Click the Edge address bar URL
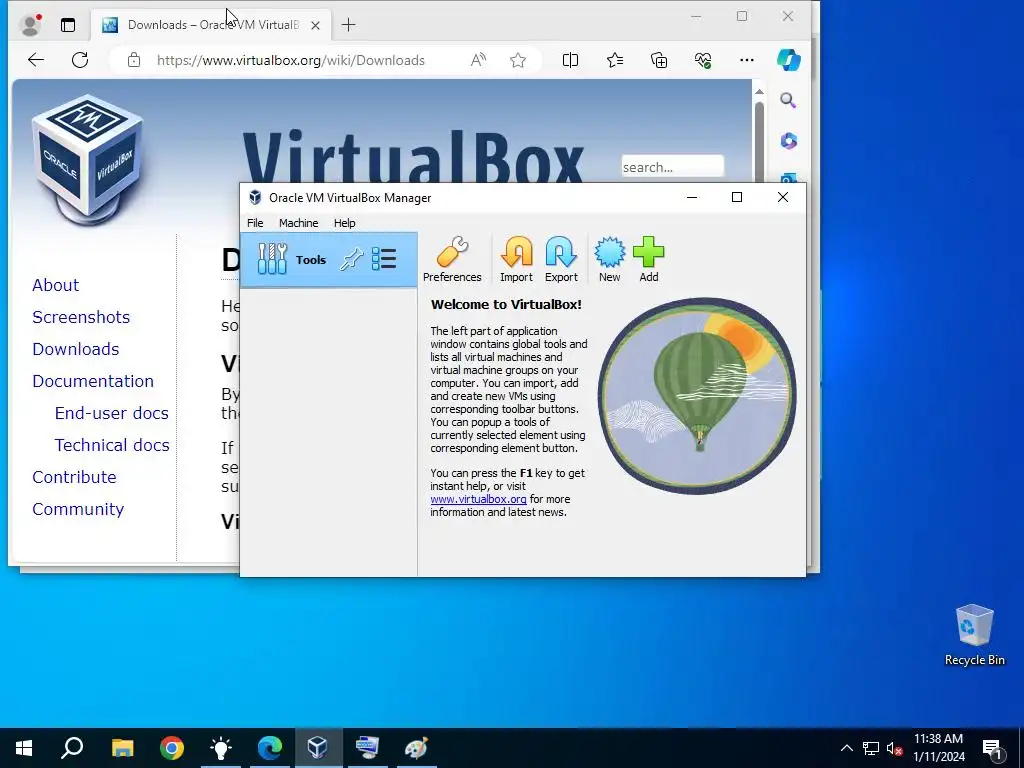 [x=291, y=60]
